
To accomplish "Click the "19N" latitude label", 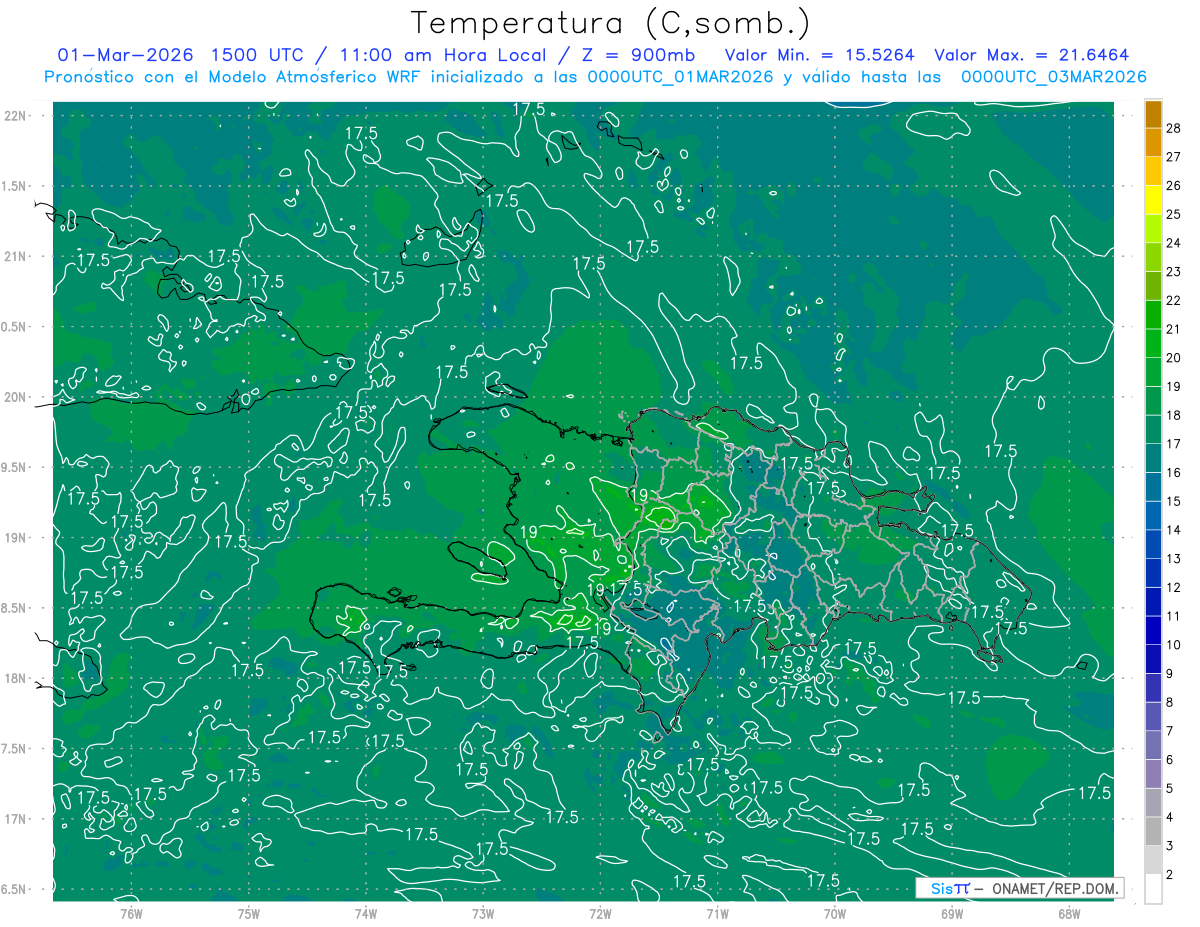I will 14,538.
